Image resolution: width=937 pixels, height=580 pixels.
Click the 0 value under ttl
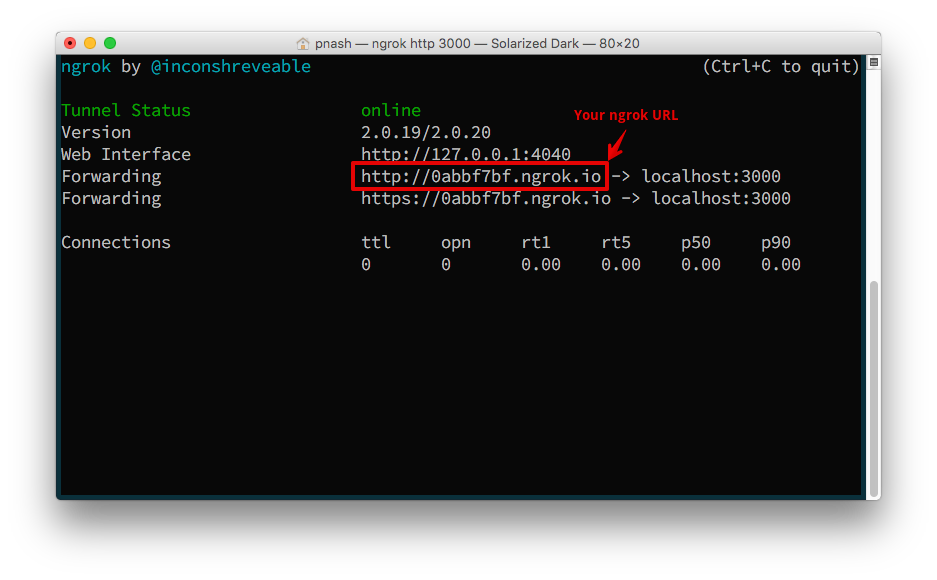(x=366, y=265)
